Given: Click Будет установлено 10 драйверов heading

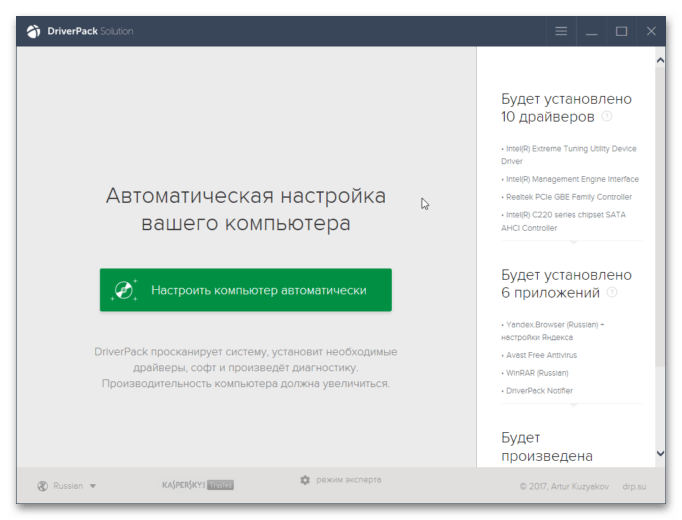Looking at the screenshot, I should 566,108.
